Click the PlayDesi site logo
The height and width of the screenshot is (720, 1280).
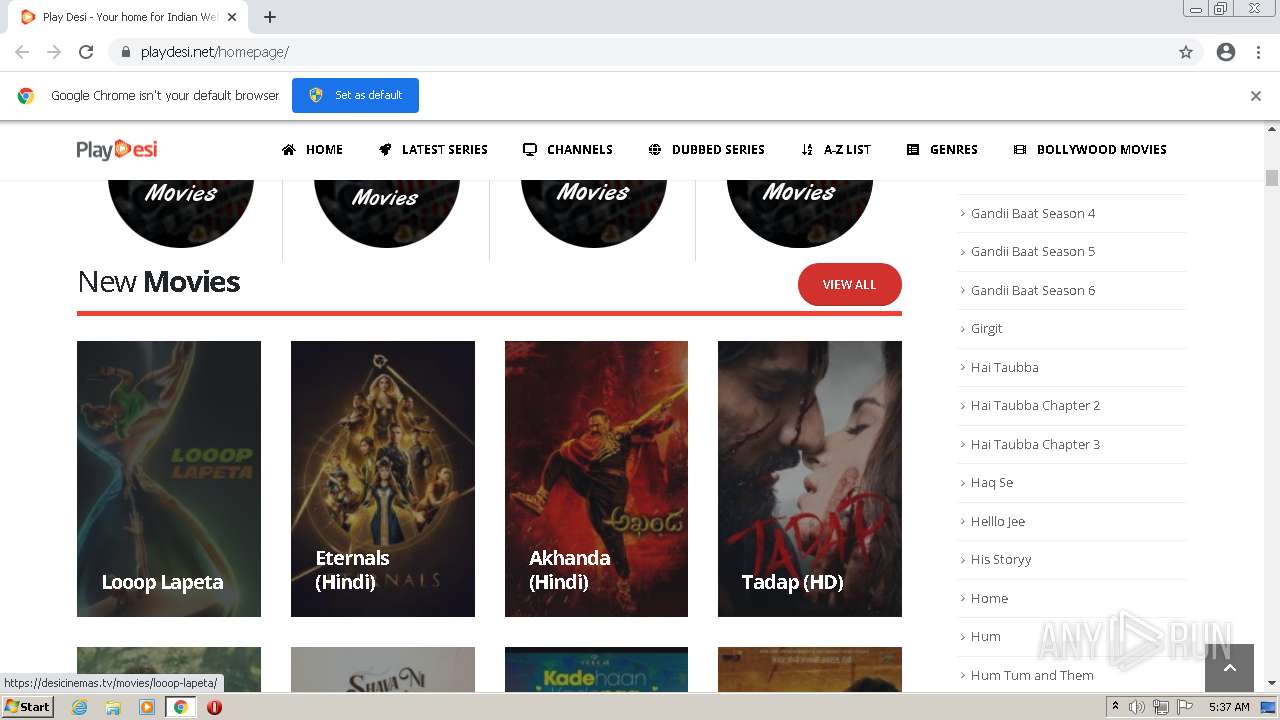point(117,149)
